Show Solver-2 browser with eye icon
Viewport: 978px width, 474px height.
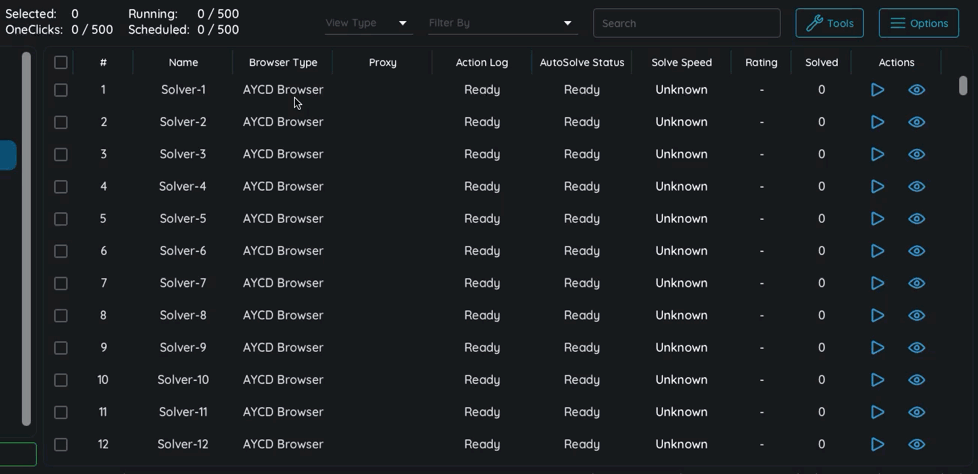(916, 122)
